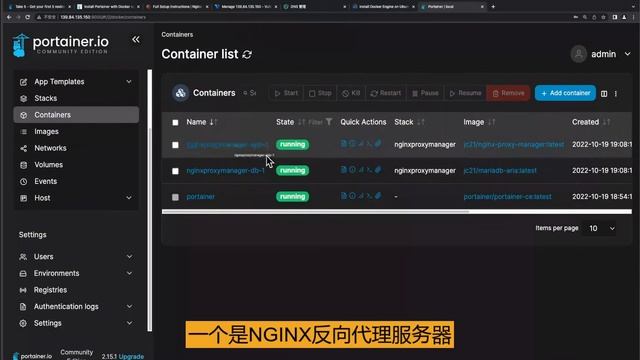Open logs for the first nginxproxymanager app container
The height and width of the screenshot is (360, 640).
pyautogui.click(x=344, y=144)
